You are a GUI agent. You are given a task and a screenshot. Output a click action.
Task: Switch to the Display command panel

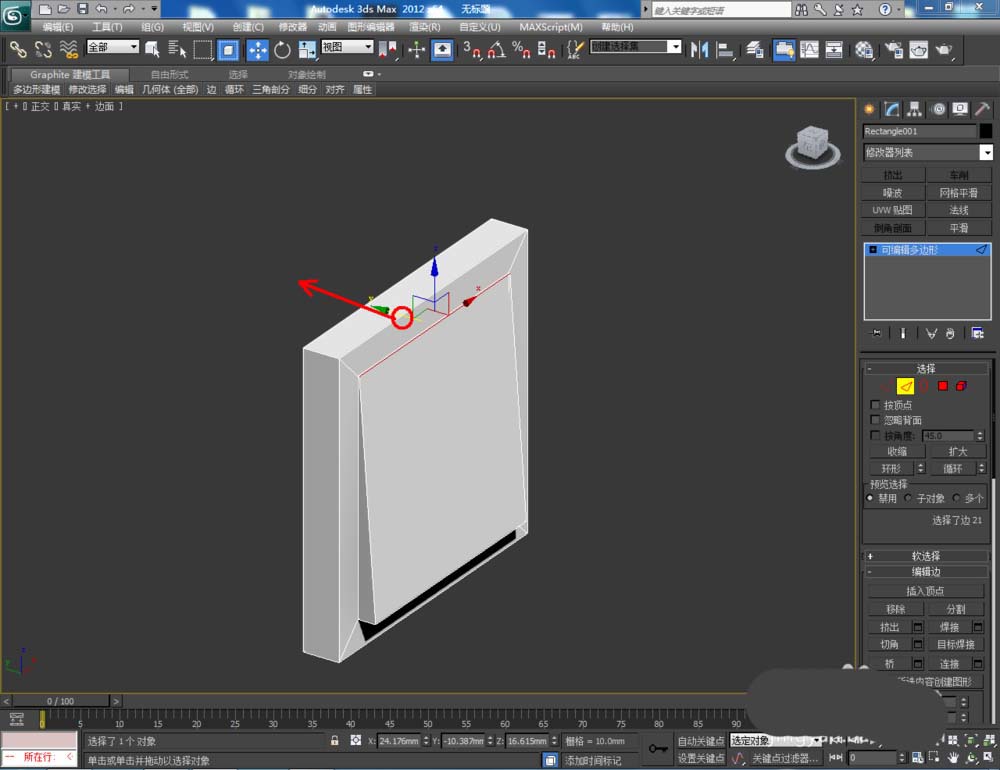point(960,109)
